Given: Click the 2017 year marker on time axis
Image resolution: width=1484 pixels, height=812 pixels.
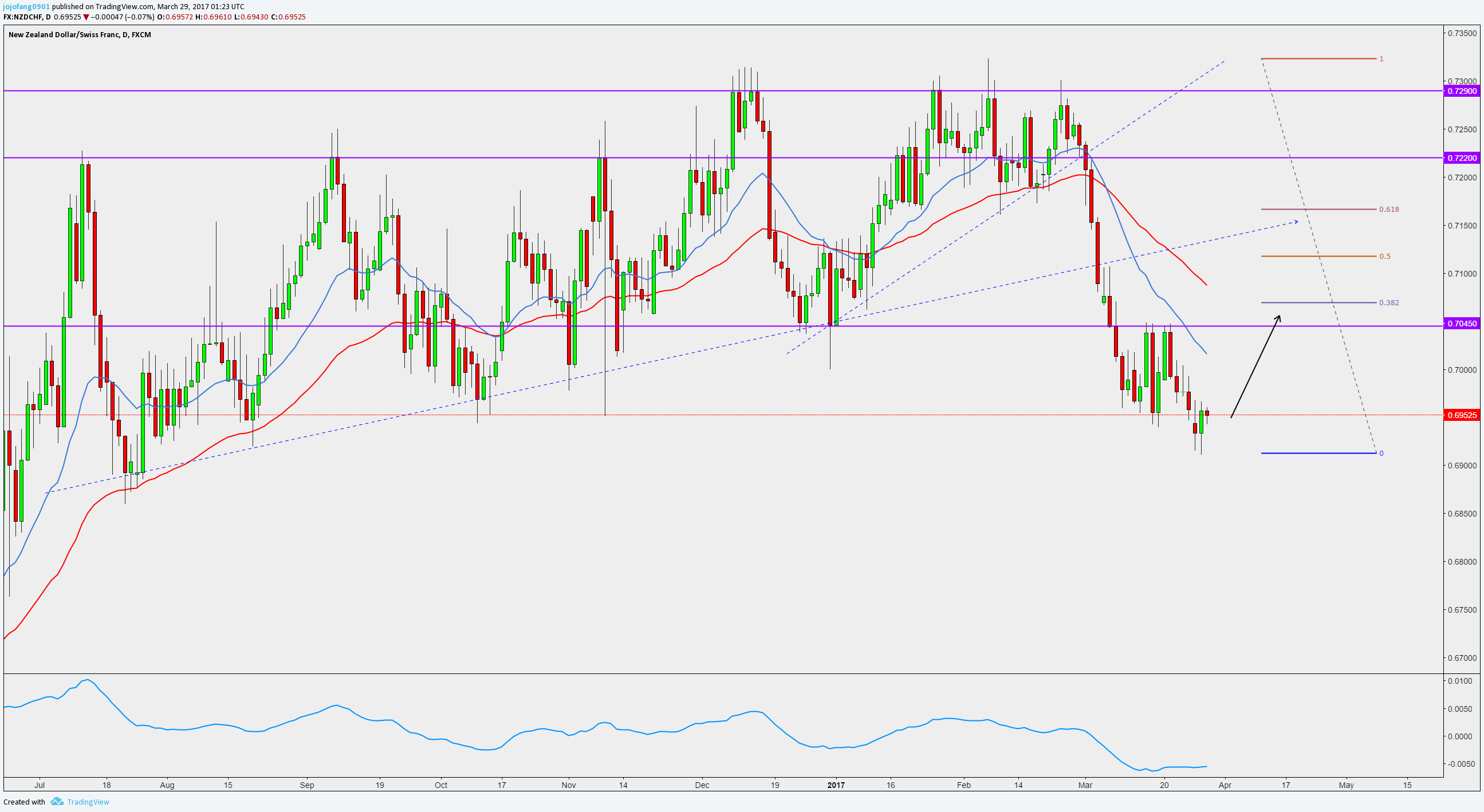Looking at the screenshot, I should pyautogui.click(x=836, y=785).
